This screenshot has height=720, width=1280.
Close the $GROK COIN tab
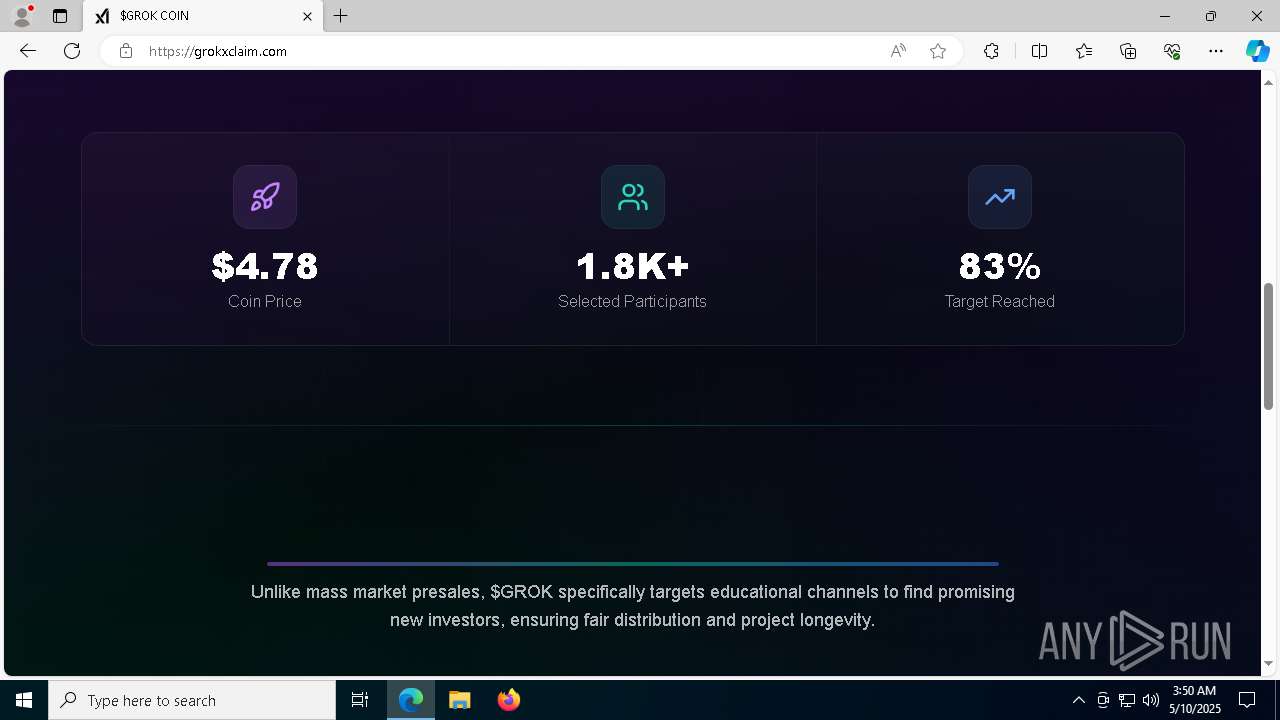pyautogui.click(x=307, y=16)
